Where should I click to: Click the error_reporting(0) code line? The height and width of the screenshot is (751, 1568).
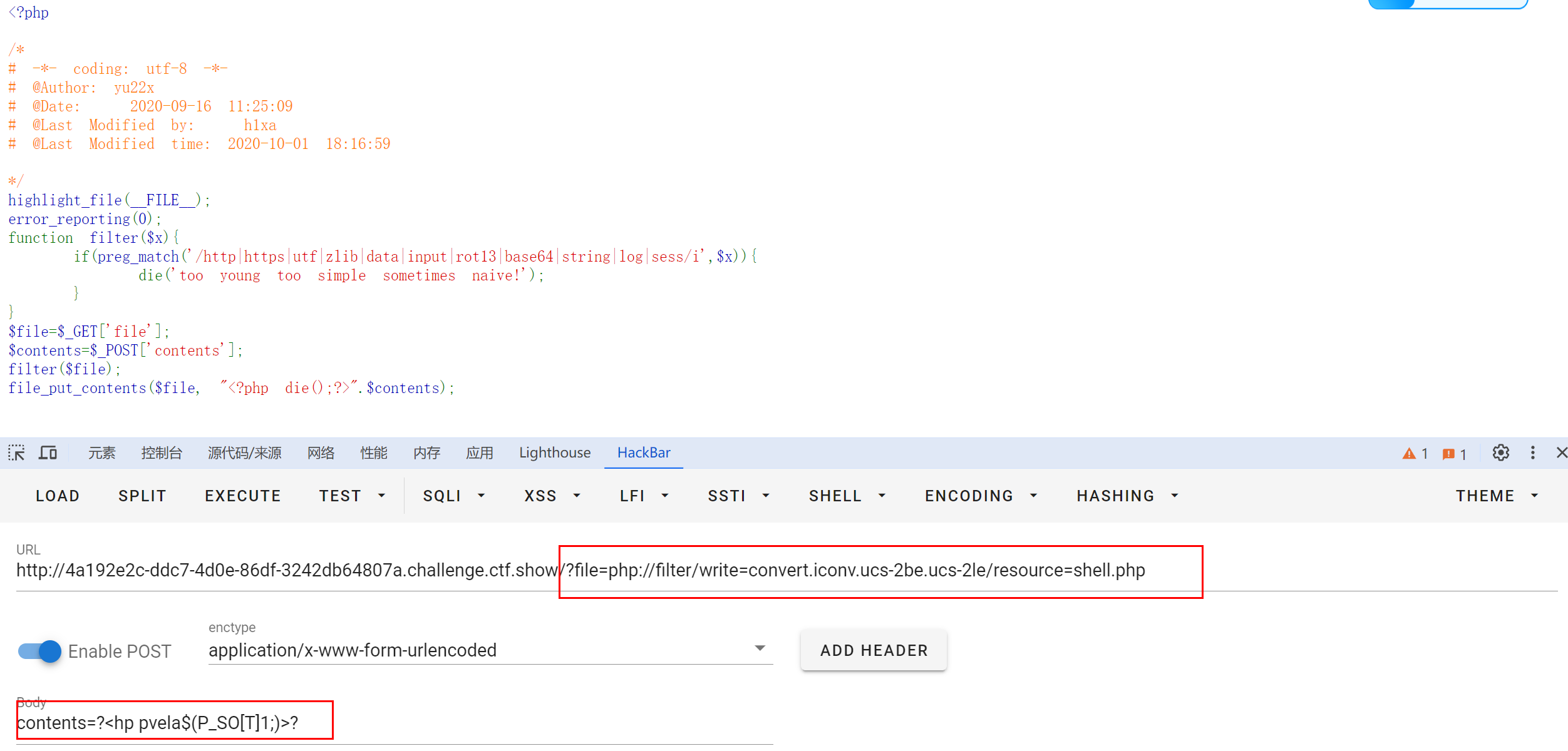(x=85, y=219)
